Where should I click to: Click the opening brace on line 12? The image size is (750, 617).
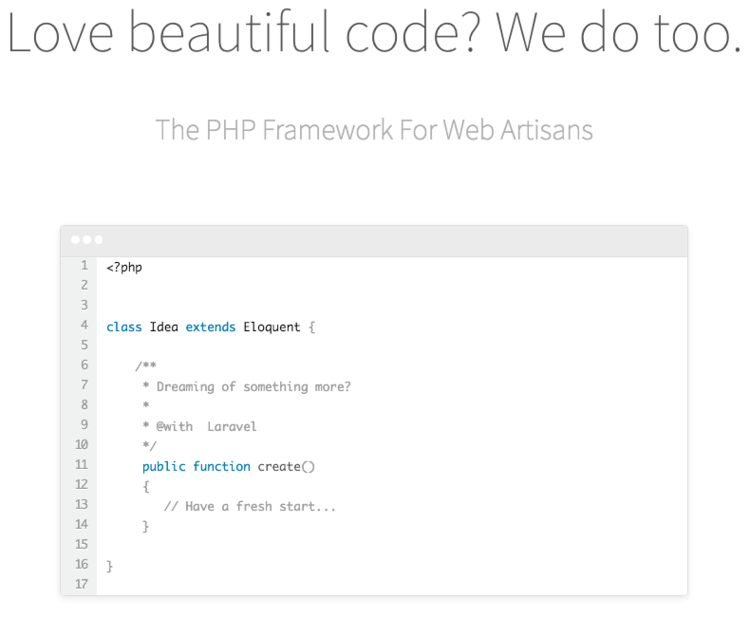[146, 487]
